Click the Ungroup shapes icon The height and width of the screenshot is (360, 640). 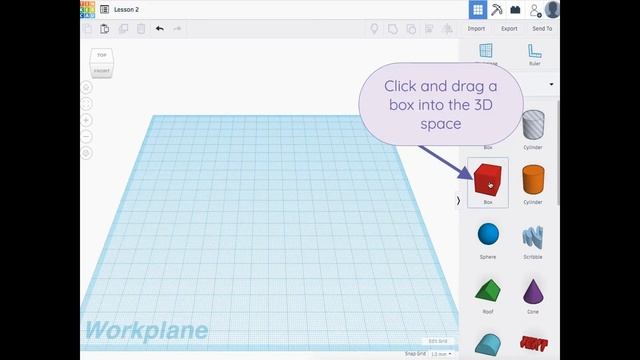[x=411, y=29]
